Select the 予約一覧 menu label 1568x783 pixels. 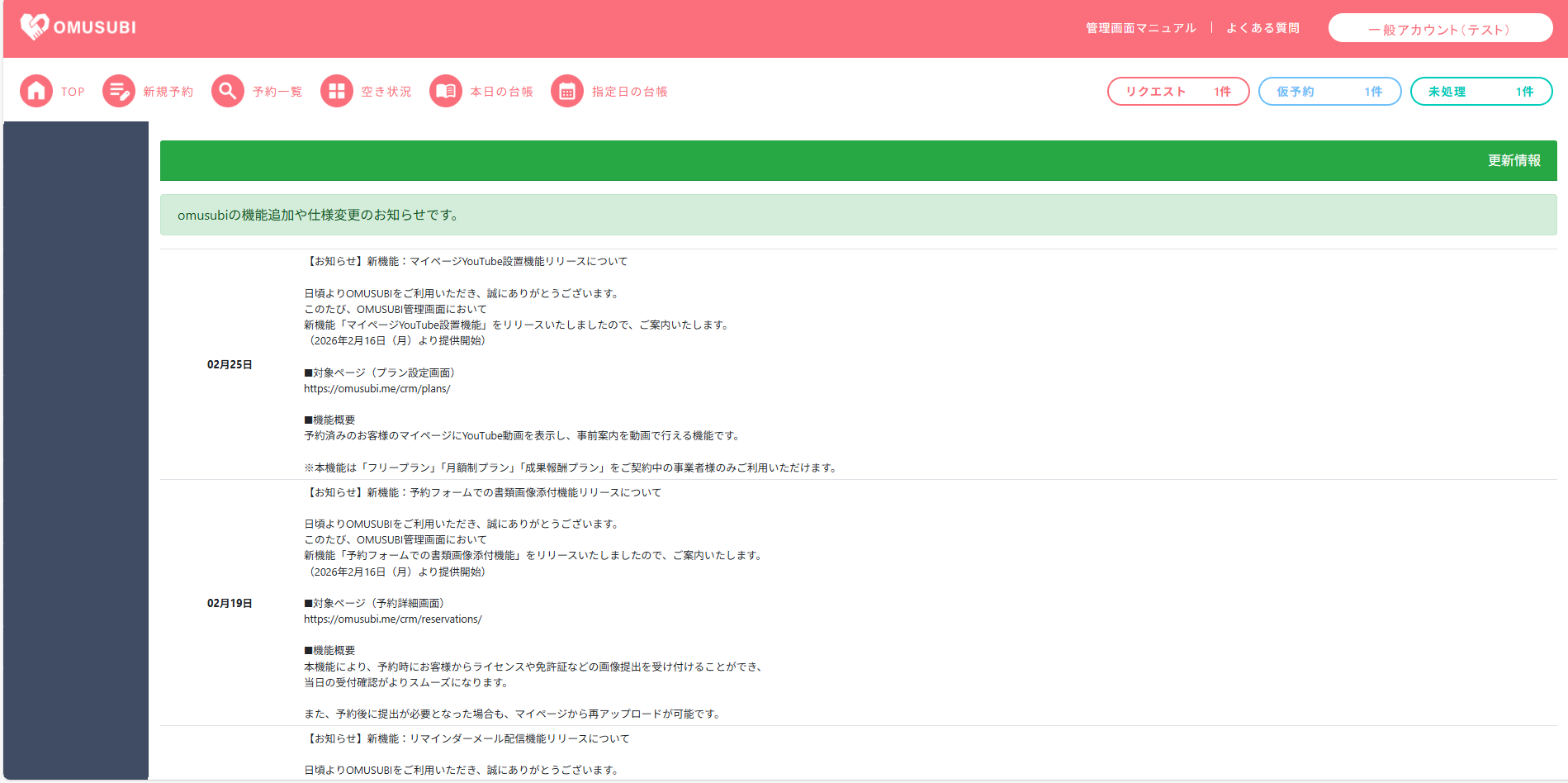[x=277, y=92]
